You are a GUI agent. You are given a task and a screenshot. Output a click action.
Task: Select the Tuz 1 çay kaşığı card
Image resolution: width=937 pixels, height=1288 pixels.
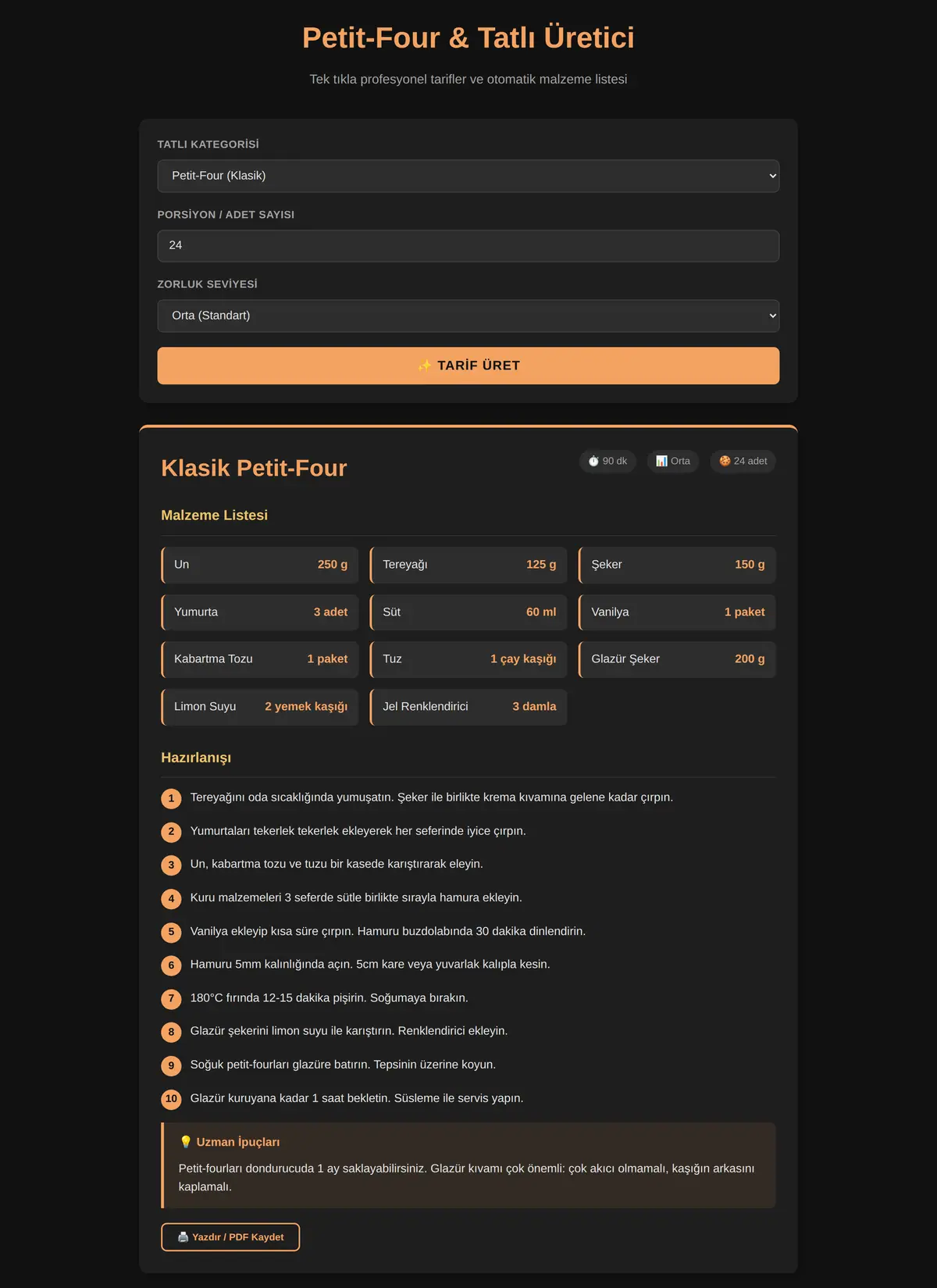tap(468, 659)
